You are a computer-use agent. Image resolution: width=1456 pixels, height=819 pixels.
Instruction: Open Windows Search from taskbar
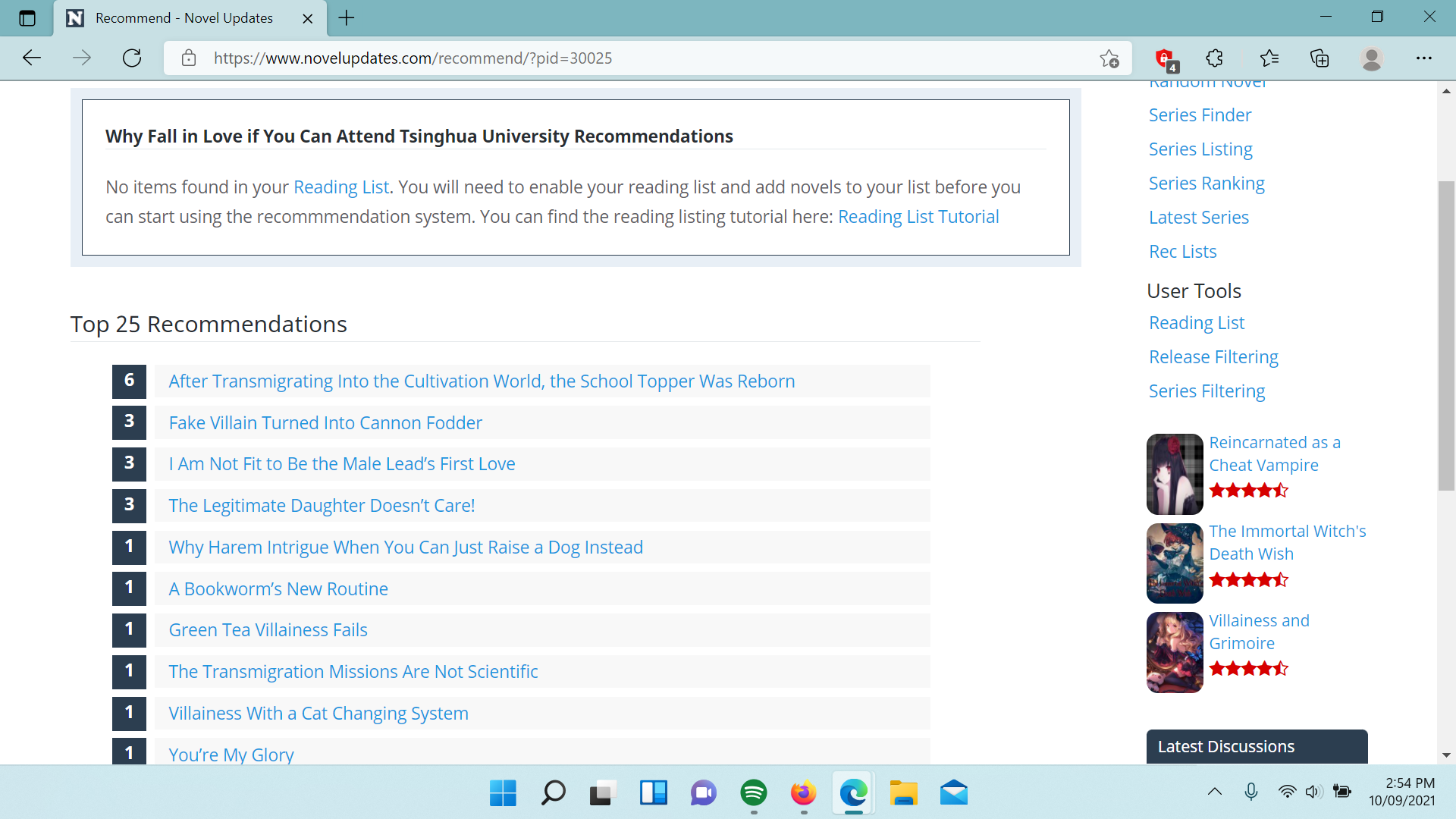coord(552,793)
